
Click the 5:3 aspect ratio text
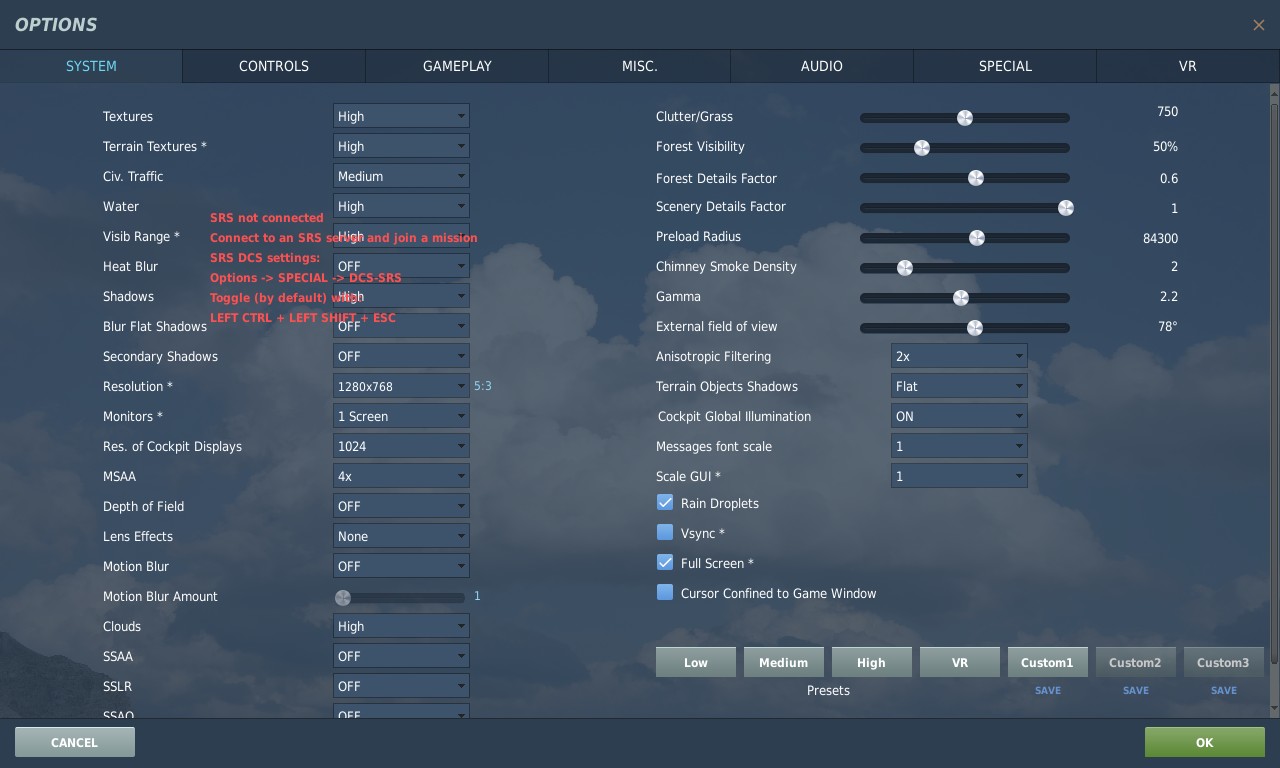(x=483, y=386)
